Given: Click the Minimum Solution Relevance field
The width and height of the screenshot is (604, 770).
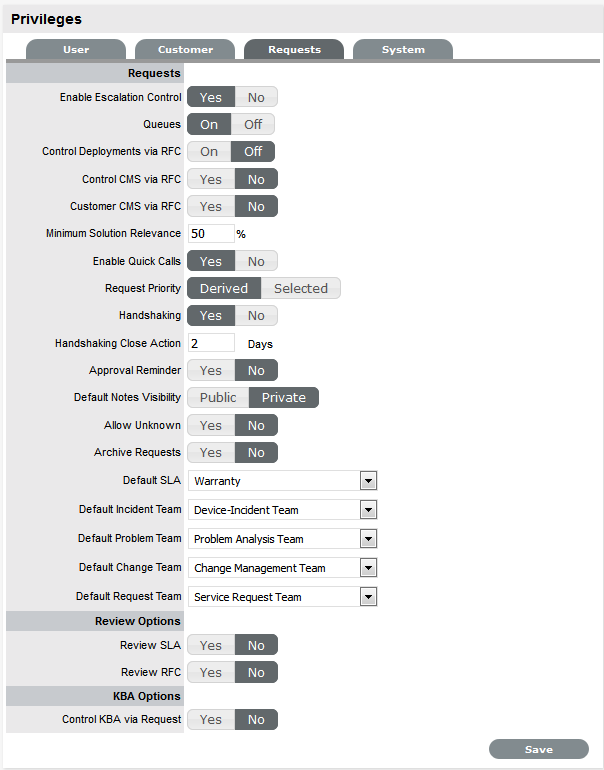Looking at the screenshot, I should coord(210,234).
